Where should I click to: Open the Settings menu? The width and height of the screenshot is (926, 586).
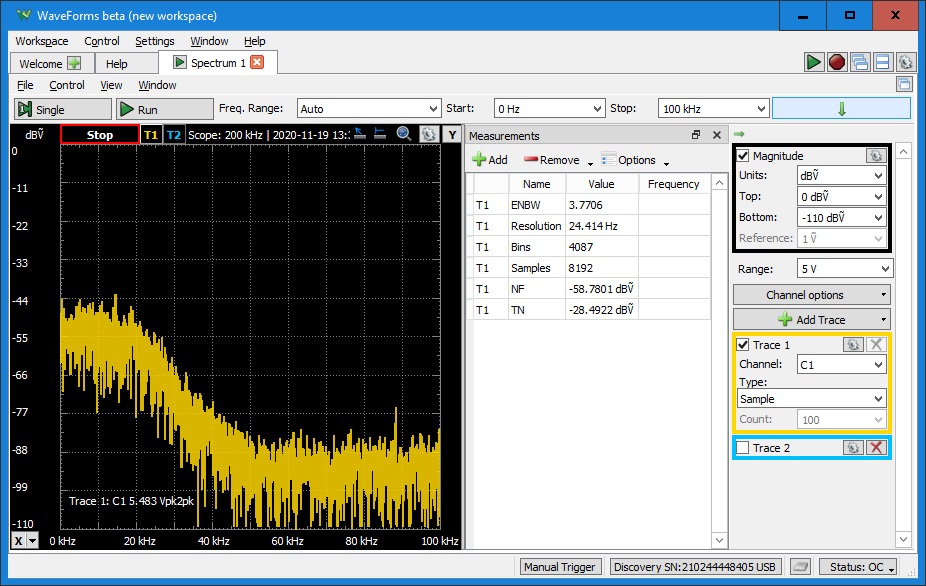[x=154, y=41]
